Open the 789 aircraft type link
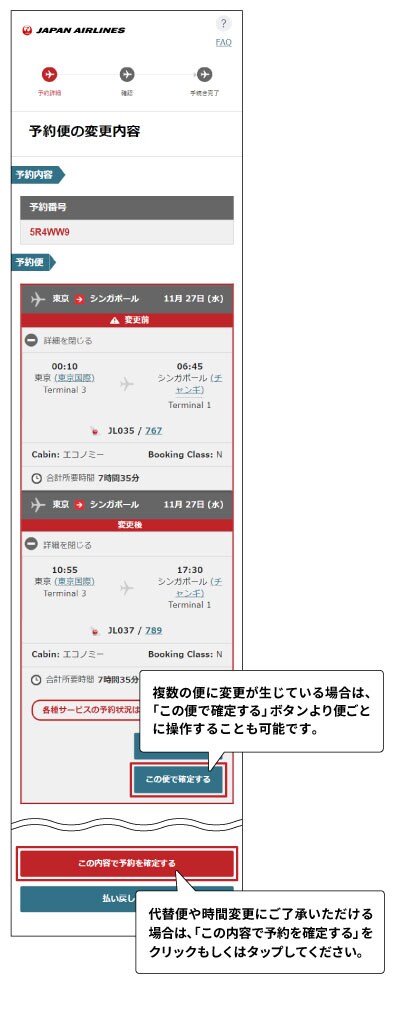Viewport: 400px width, 1016px height. (154, 630)
